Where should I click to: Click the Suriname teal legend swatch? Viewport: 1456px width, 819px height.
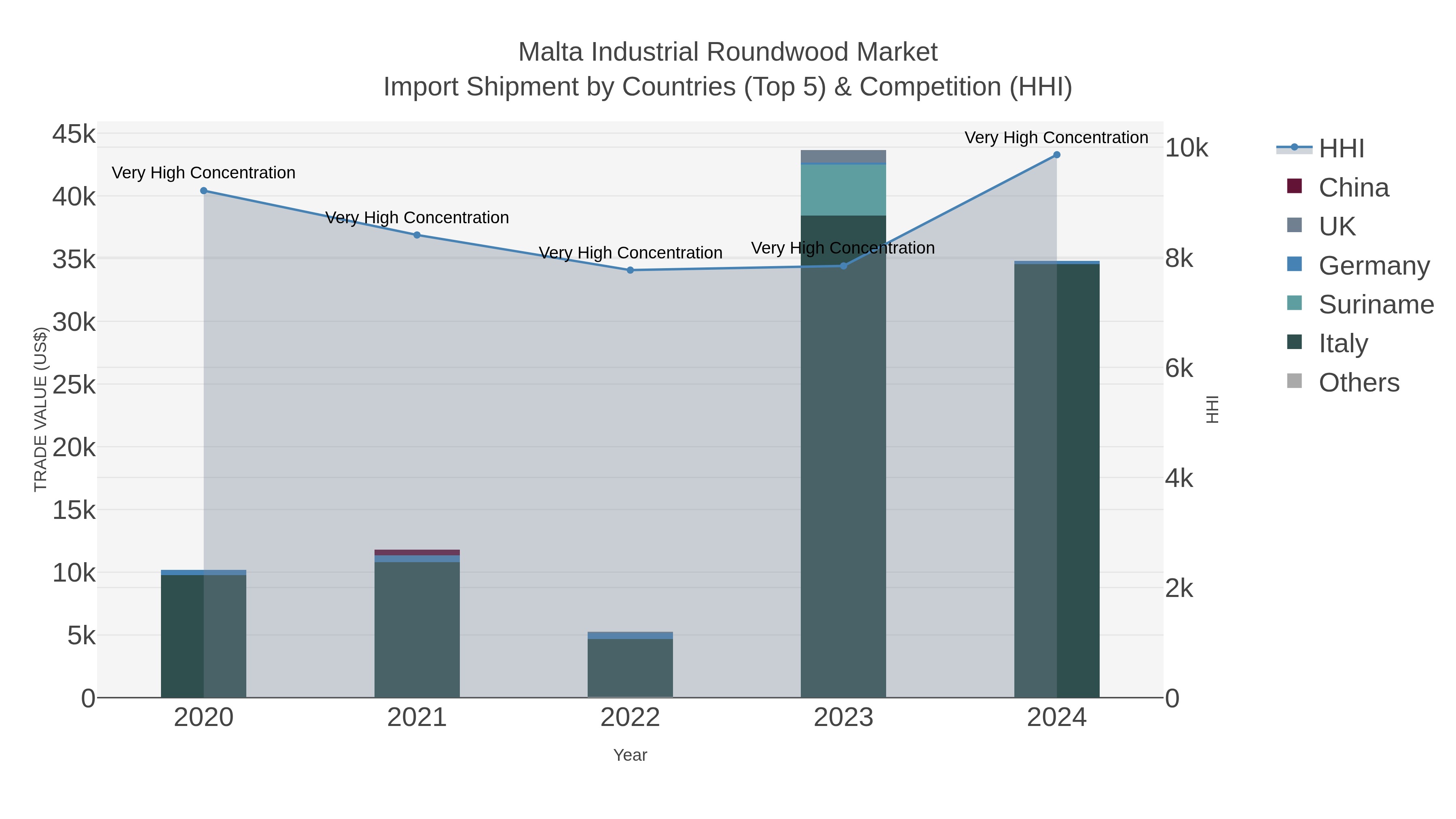pyautogui.click(x=1294, y=303)
